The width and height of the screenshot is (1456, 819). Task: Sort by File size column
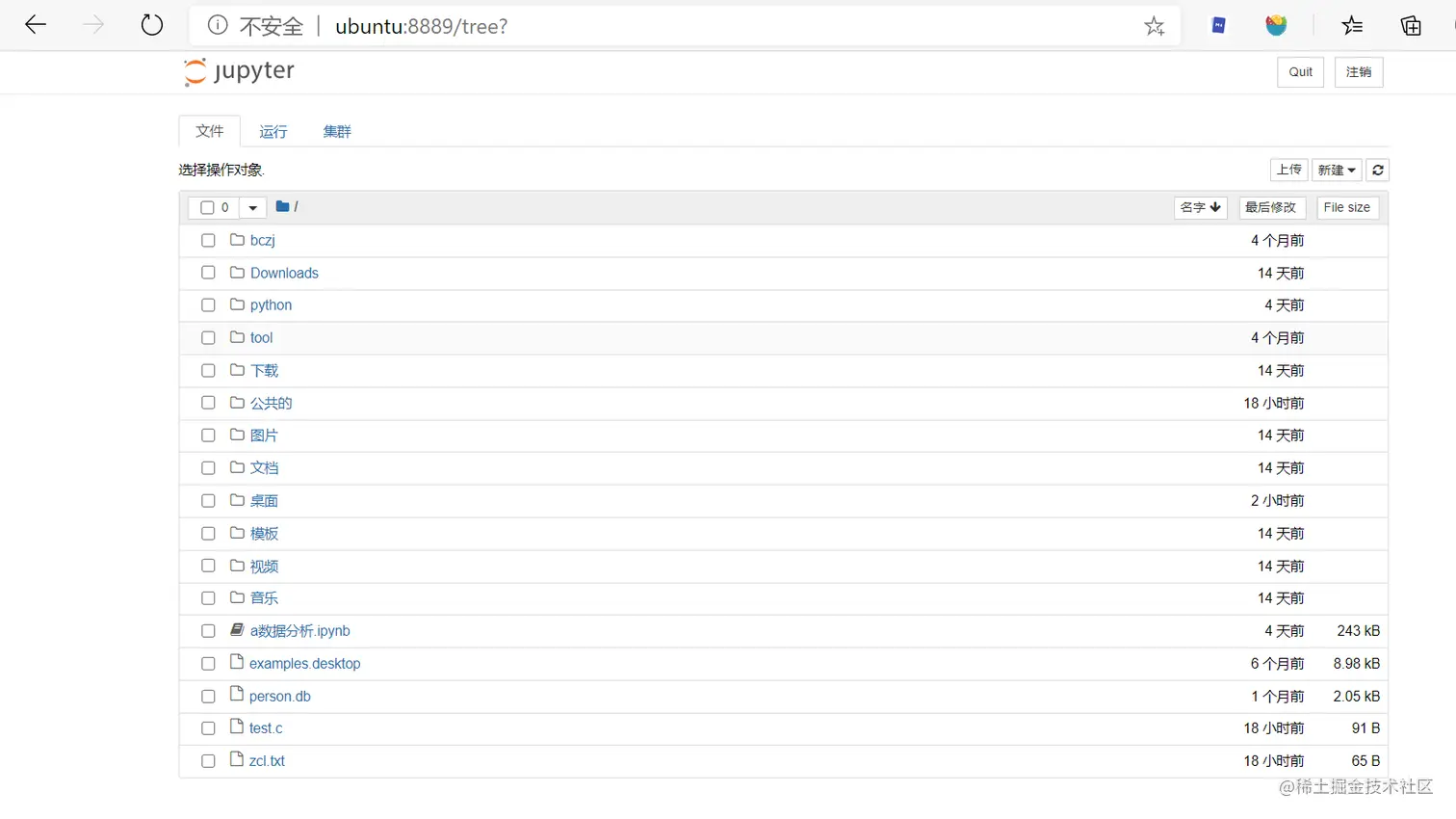click(1346, 207)
